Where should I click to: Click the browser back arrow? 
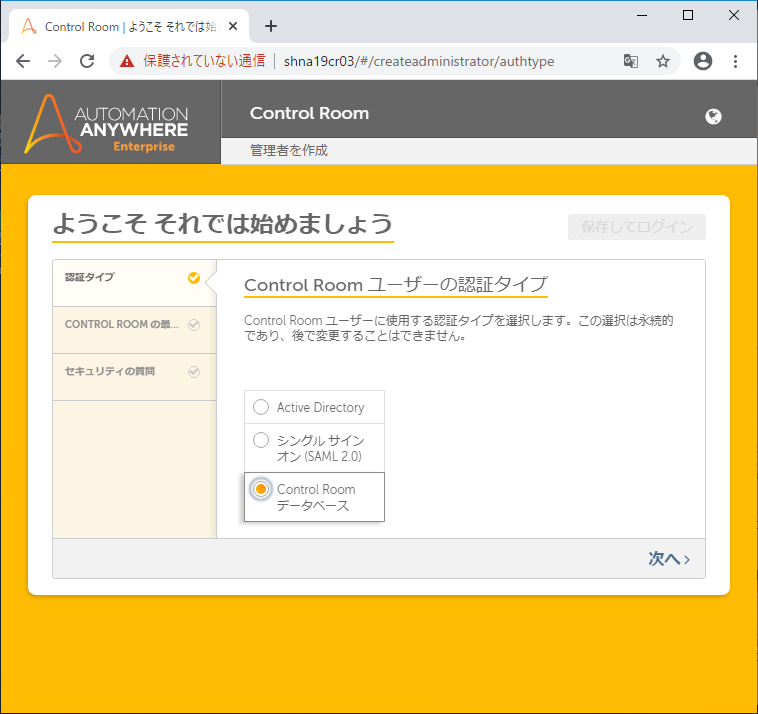click(x=23, y=61)
